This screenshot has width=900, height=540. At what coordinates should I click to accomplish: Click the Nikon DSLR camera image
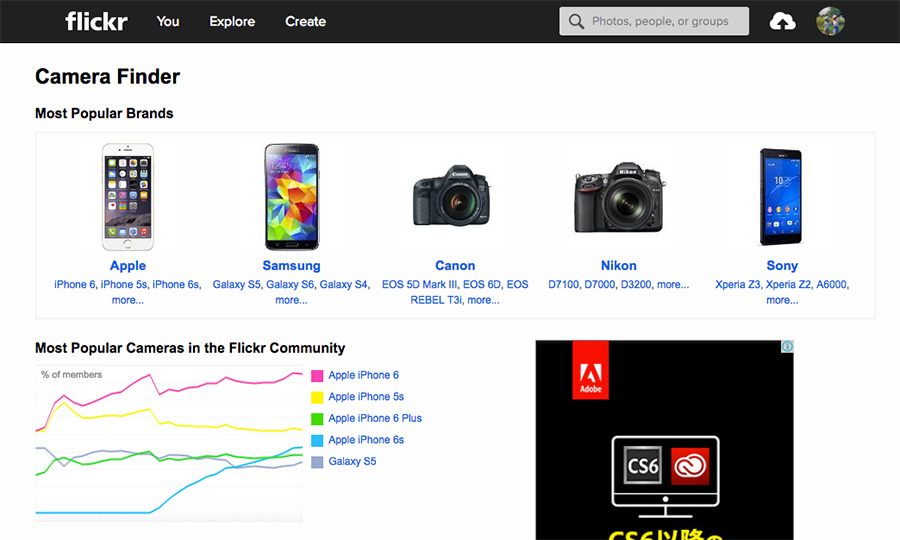[x=620, y=197]
